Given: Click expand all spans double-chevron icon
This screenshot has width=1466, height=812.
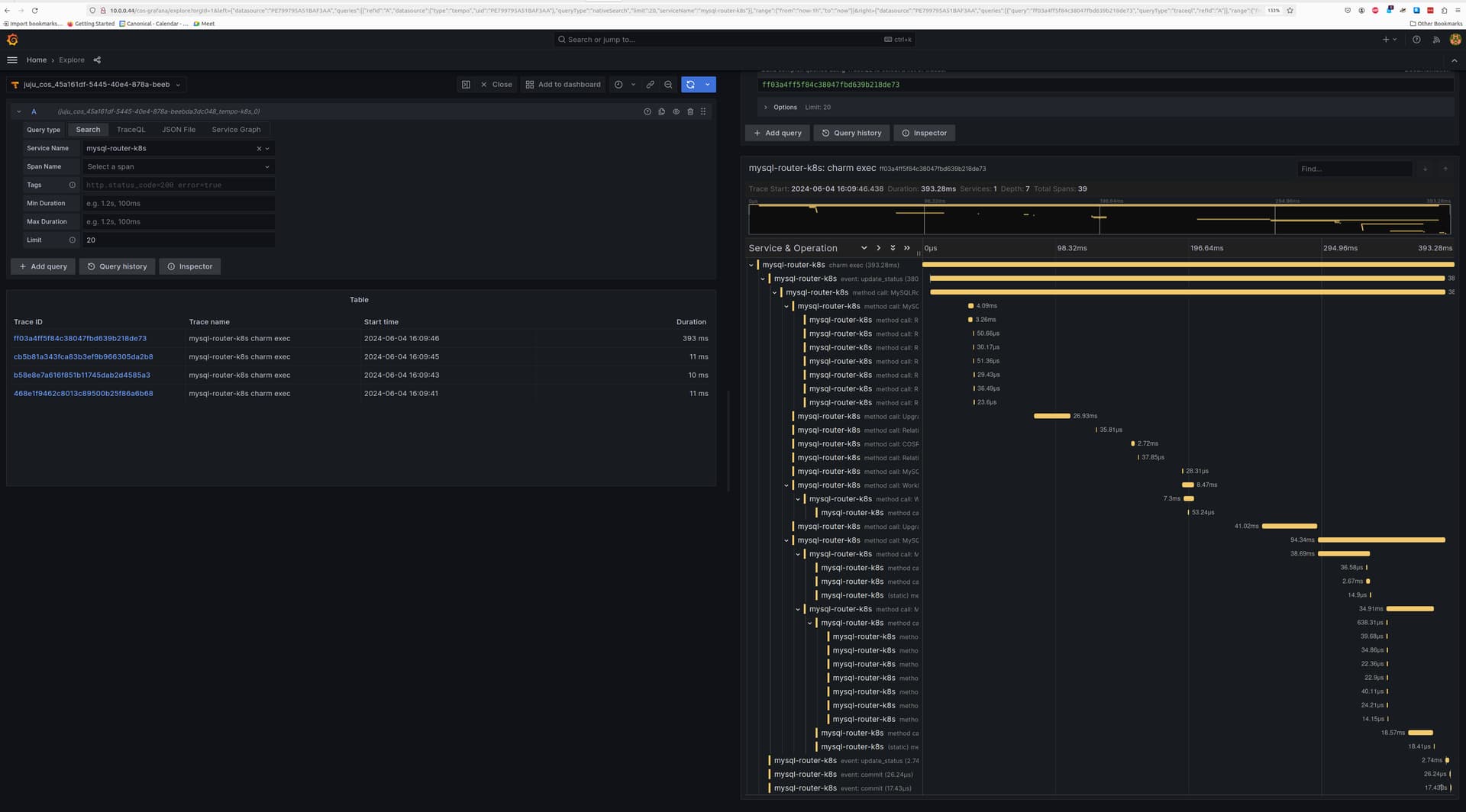Looking at the screenshot, I should (893, 248).
